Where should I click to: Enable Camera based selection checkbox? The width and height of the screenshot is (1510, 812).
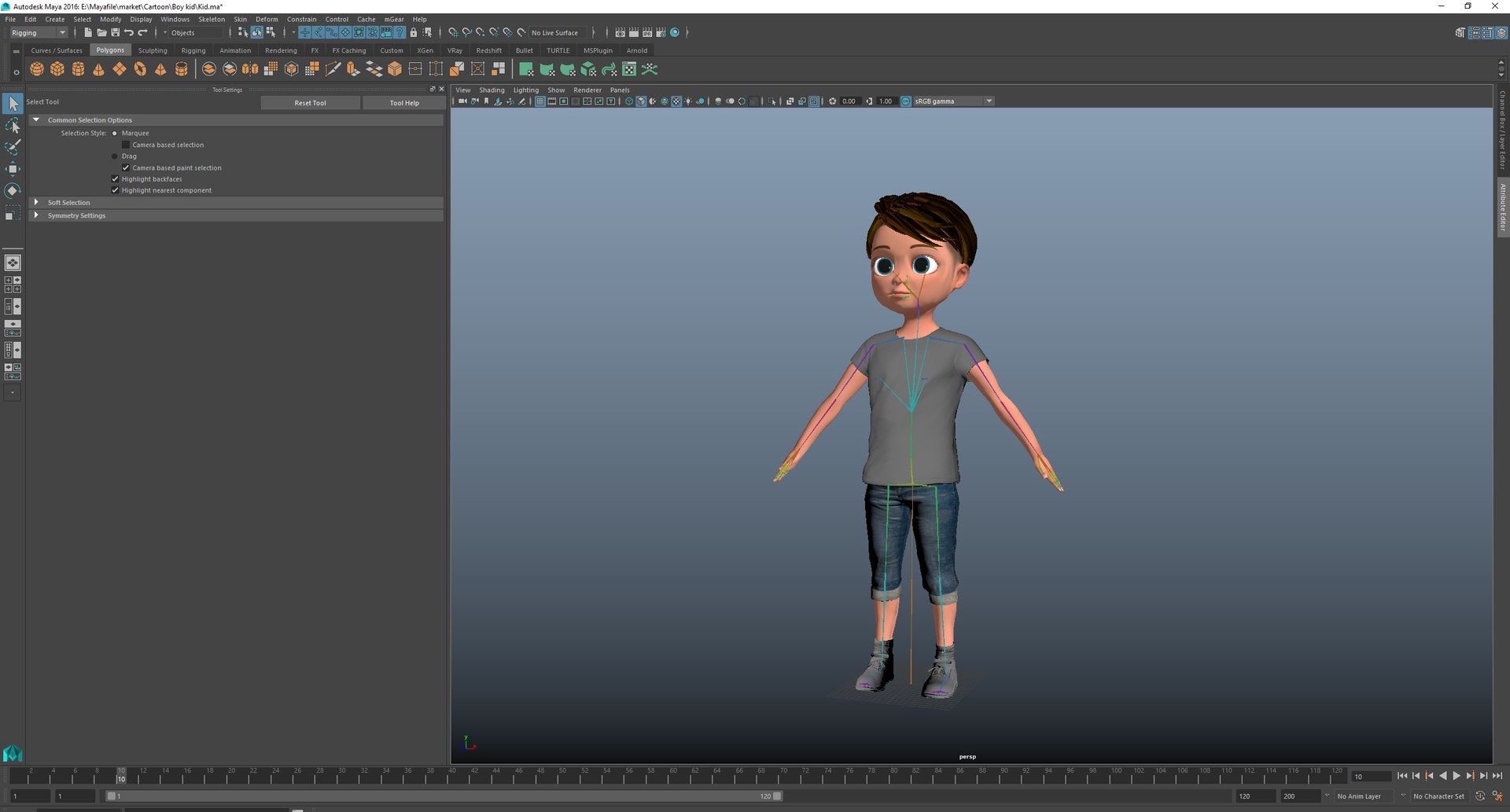point(126,145)
